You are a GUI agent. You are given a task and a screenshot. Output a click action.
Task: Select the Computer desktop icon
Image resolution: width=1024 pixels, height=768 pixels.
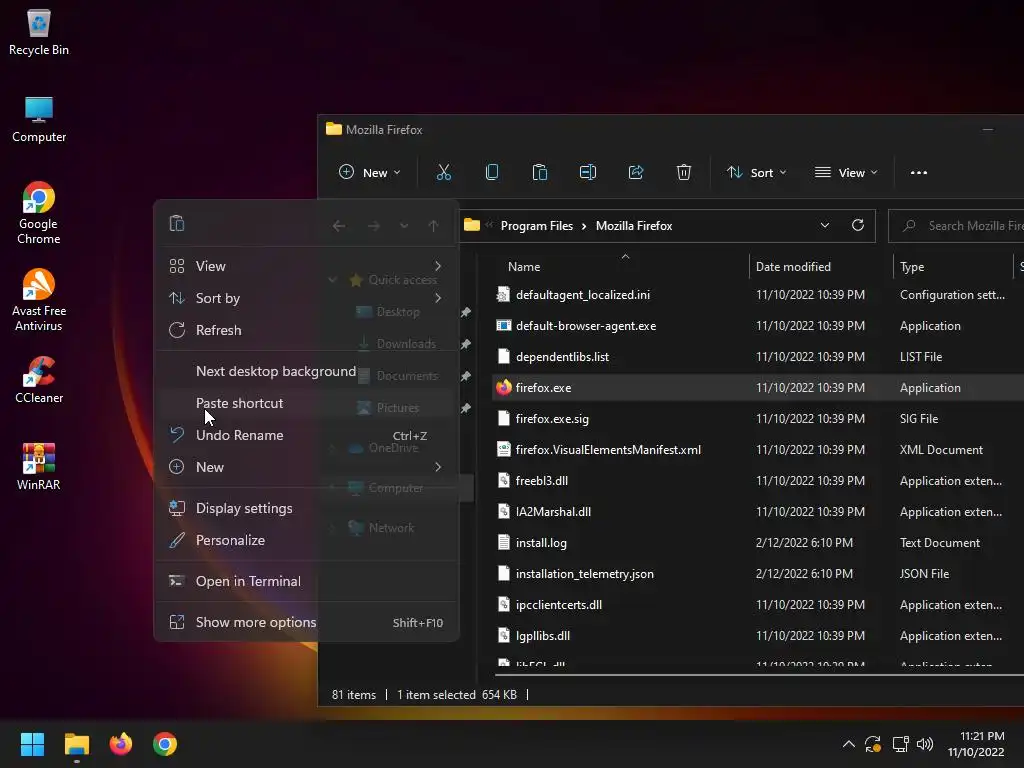[x=39, y=120]
